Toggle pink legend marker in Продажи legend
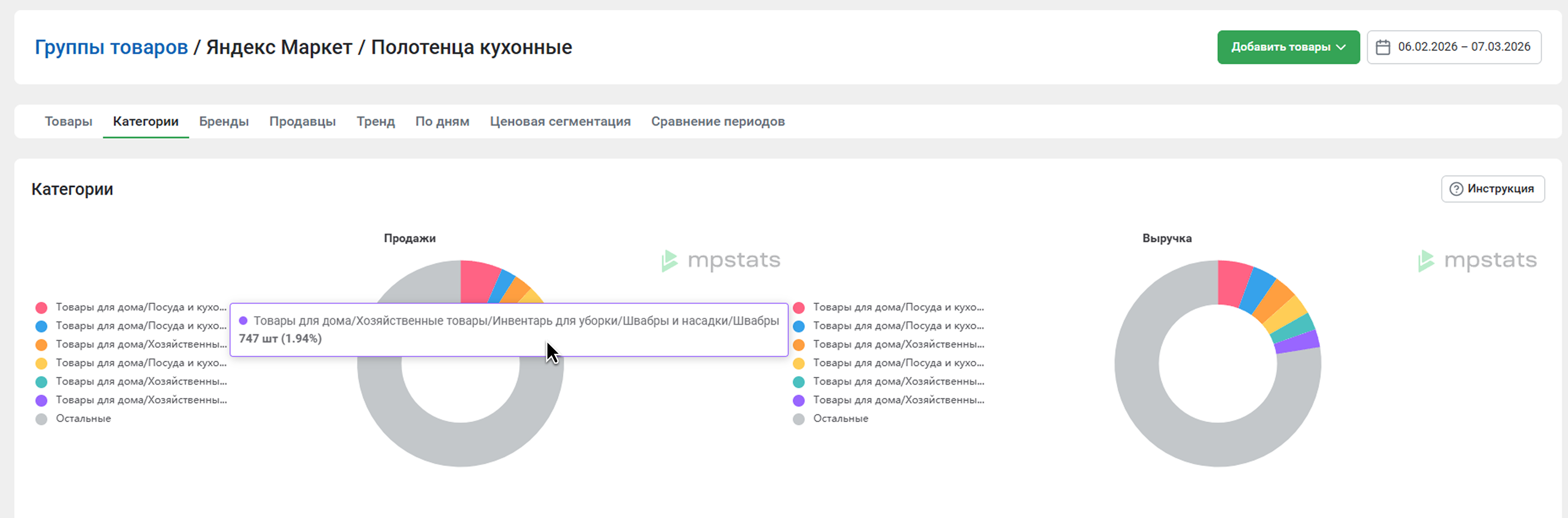Screen dimensions: 1568x518 41,308
